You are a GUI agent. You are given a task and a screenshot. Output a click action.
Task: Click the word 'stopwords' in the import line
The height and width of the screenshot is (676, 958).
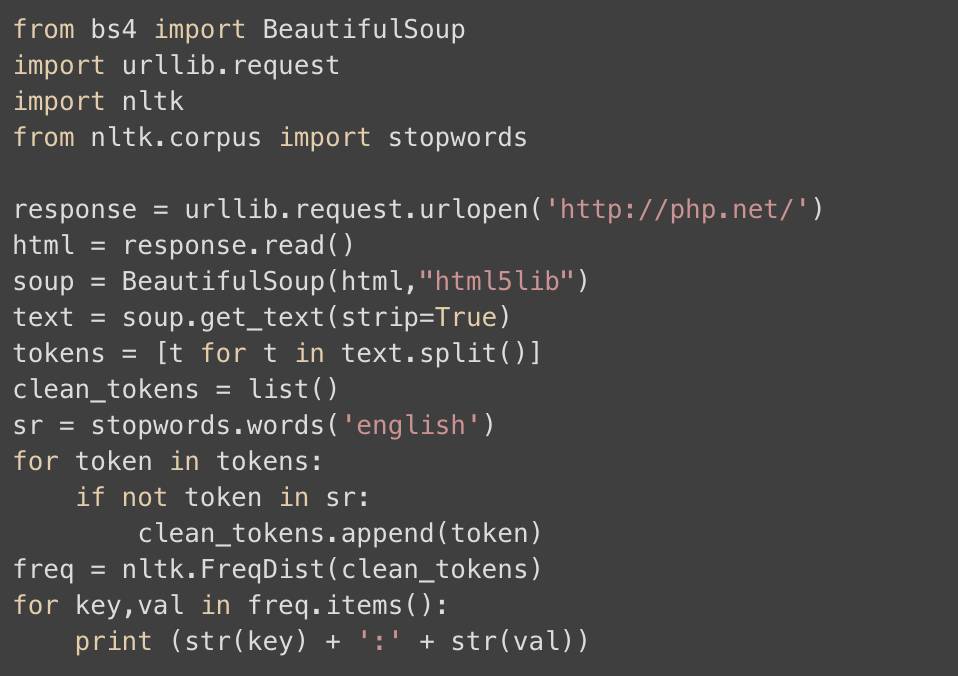pos(457,137)
